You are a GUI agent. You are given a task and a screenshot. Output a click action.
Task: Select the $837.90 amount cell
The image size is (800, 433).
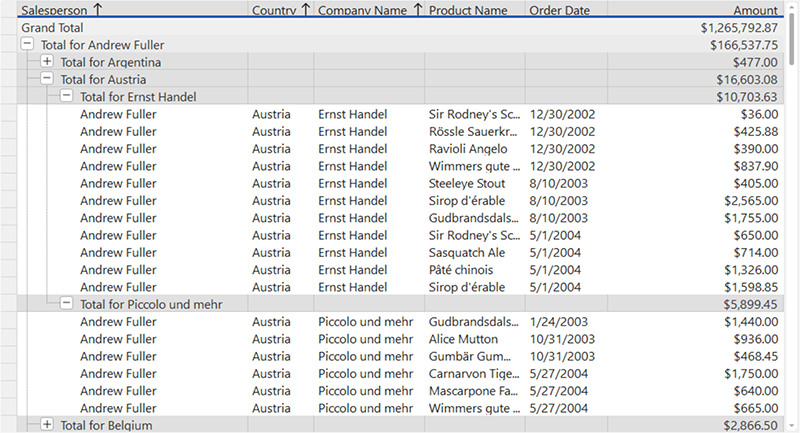click(x=695, y=166)
